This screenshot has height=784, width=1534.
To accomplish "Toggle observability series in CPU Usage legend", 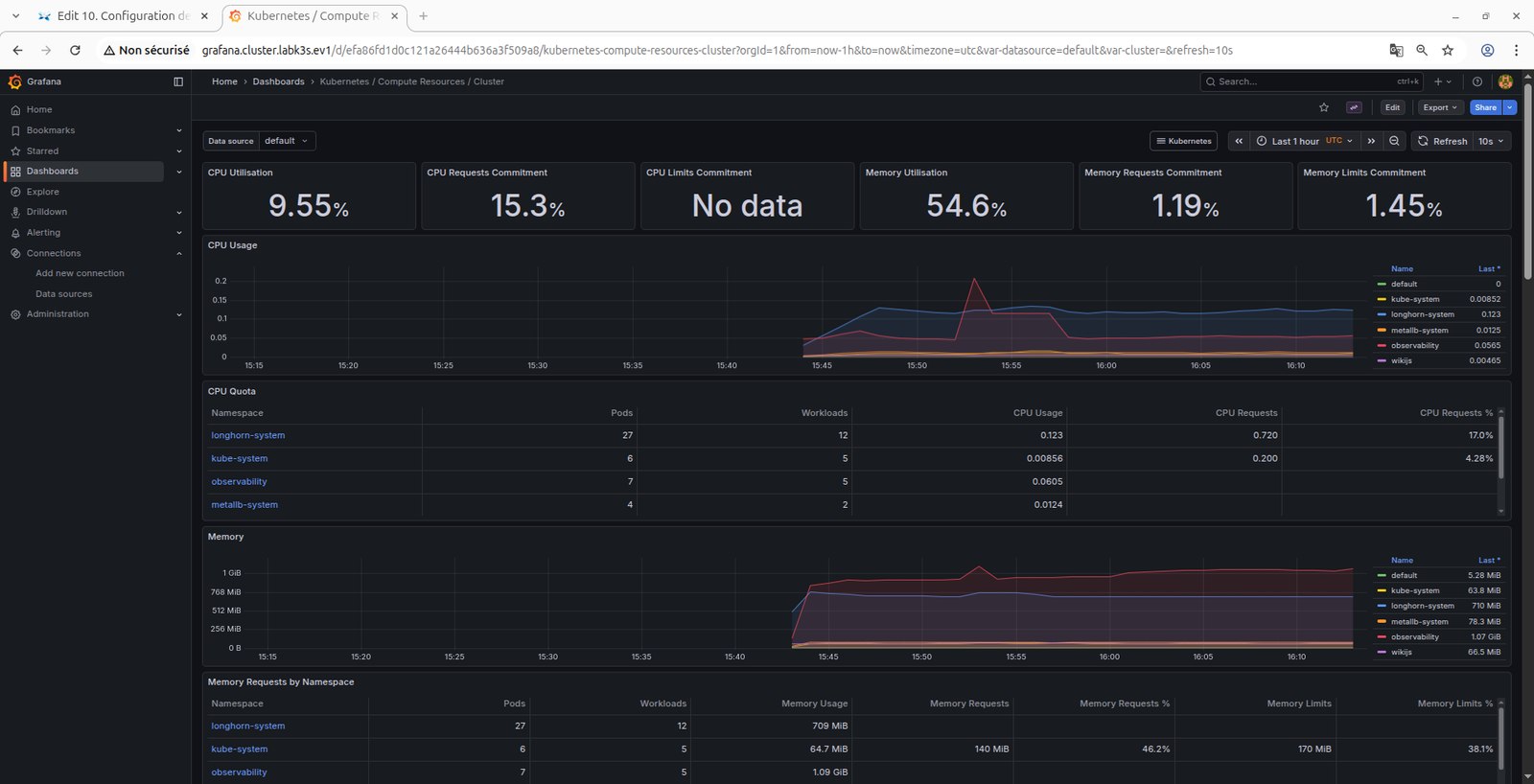I will coord(1415,345).
